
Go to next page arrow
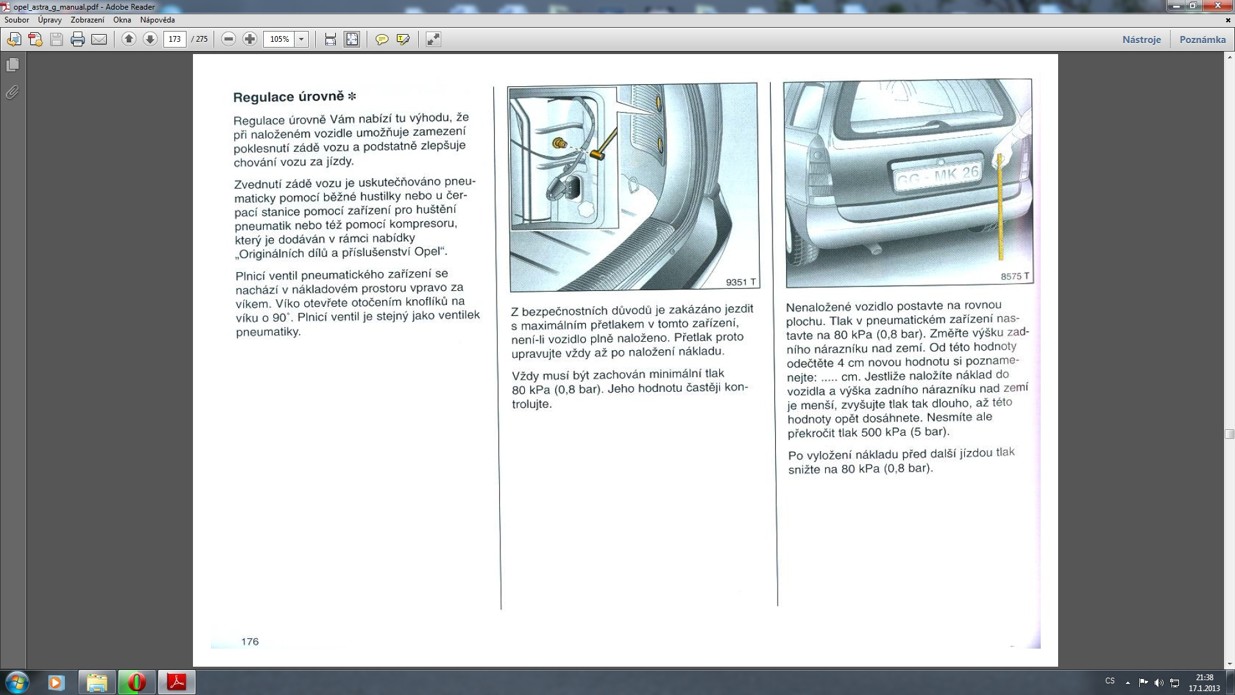(x=150, y=39)
